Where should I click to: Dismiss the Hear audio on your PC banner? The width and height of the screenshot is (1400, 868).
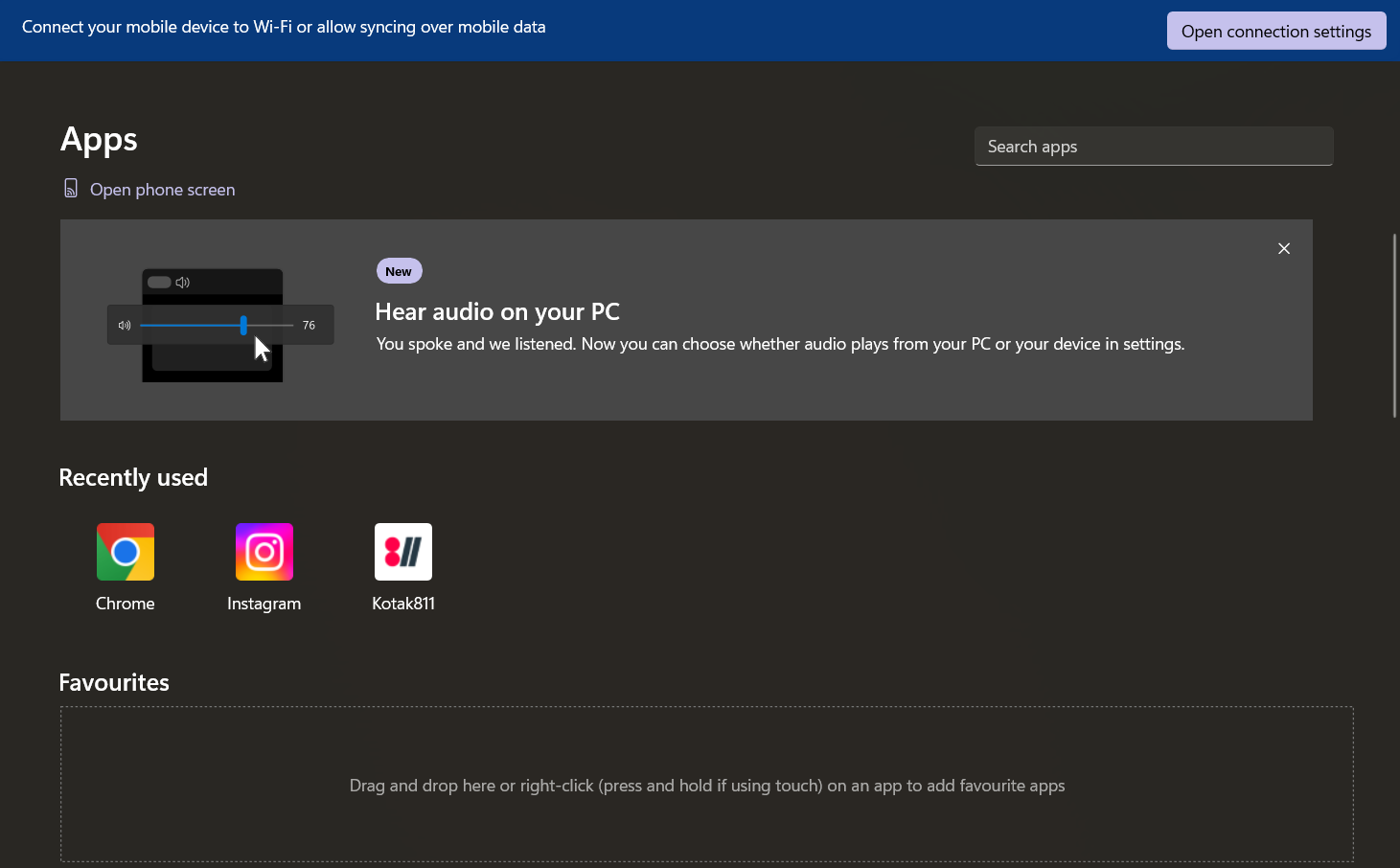pos(1284,249)
